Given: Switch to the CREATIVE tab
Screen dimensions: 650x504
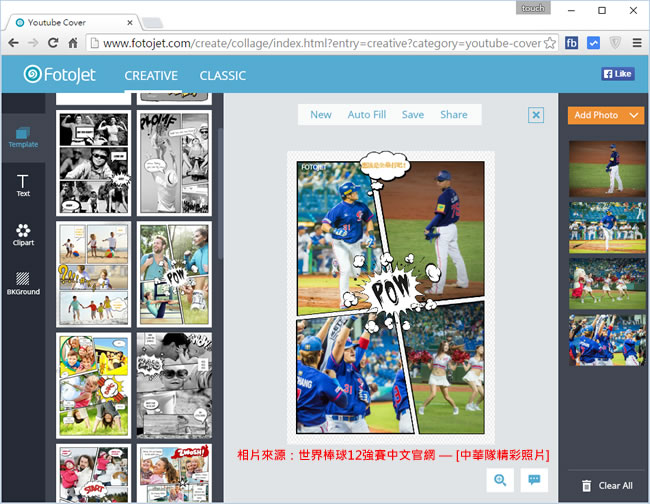Looking at the screenshot, I should (150, 75).
